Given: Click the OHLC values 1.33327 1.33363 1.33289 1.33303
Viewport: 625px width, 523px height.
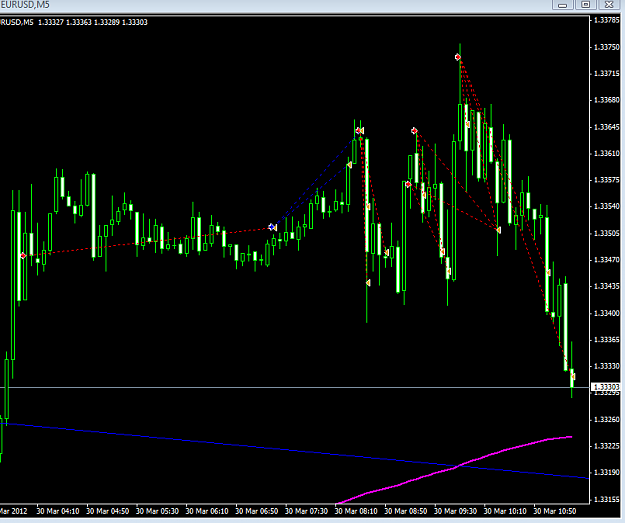Looking at the screenshot, I should tap(93, 22).
